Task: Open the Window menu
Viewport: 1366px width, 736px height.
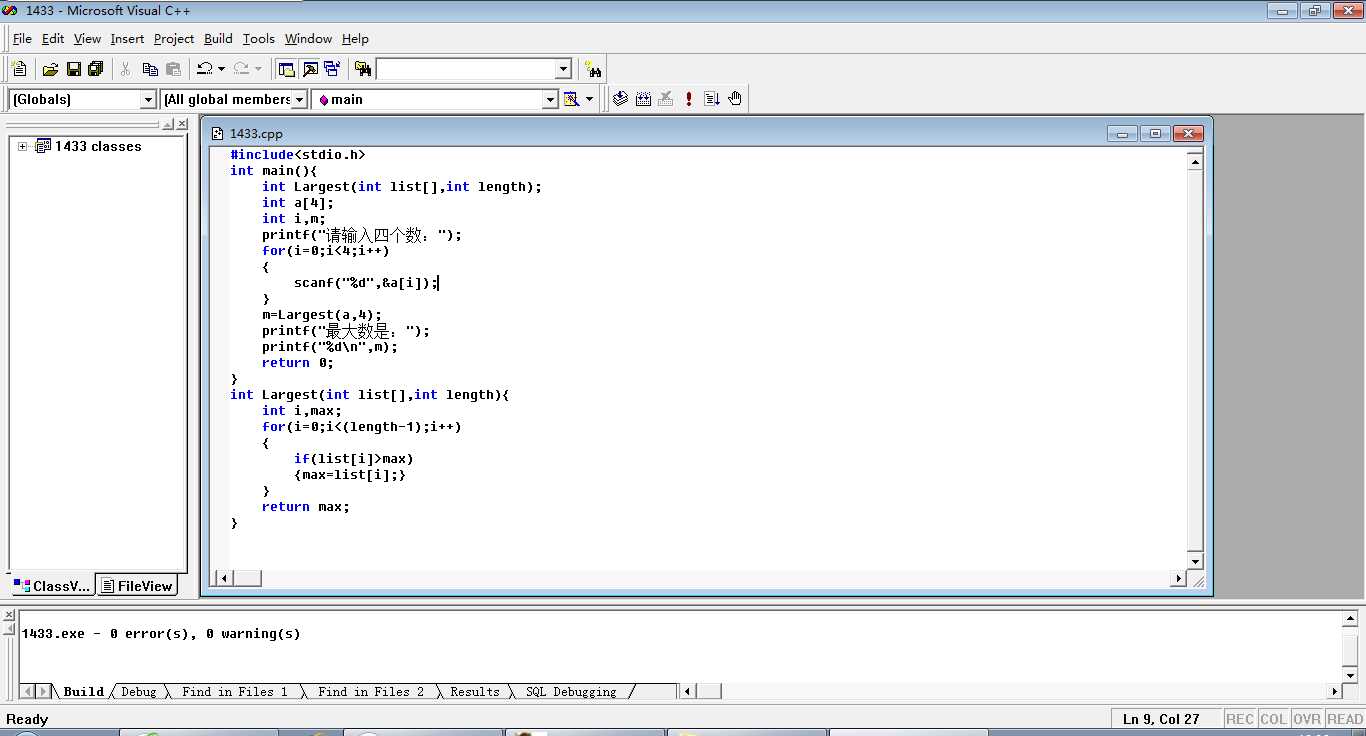Action: [308, 38]
